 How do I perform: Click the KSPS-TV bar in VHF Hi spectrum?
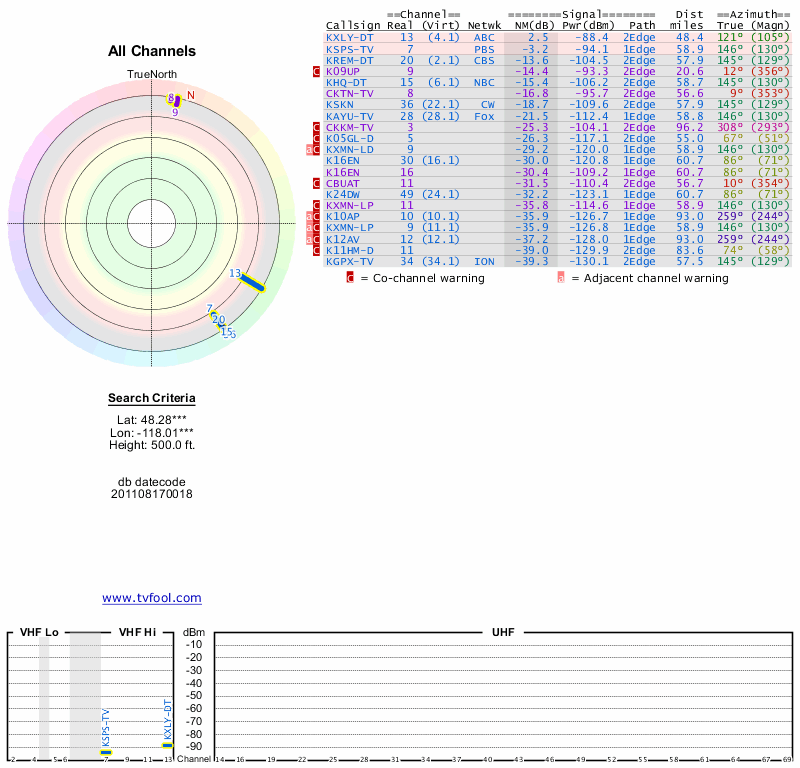106,752
